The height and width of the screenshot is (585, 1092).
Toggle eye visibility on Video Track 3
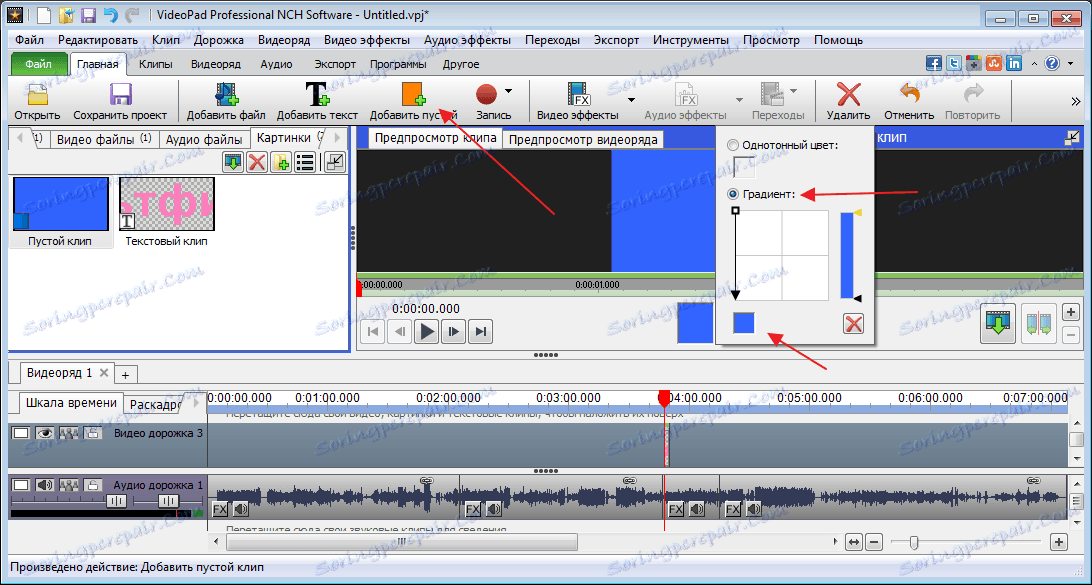(45, 433)
